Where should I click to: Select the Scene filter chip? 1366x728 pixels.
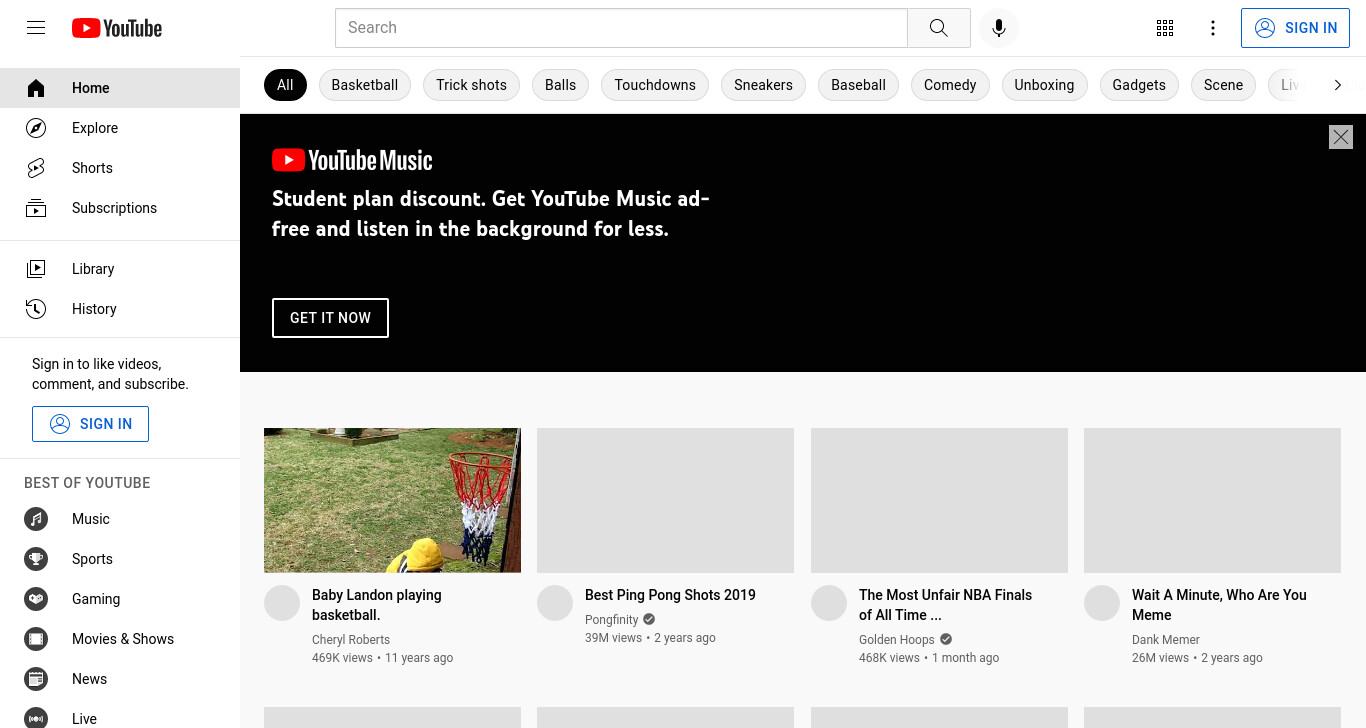(1223, 85)
